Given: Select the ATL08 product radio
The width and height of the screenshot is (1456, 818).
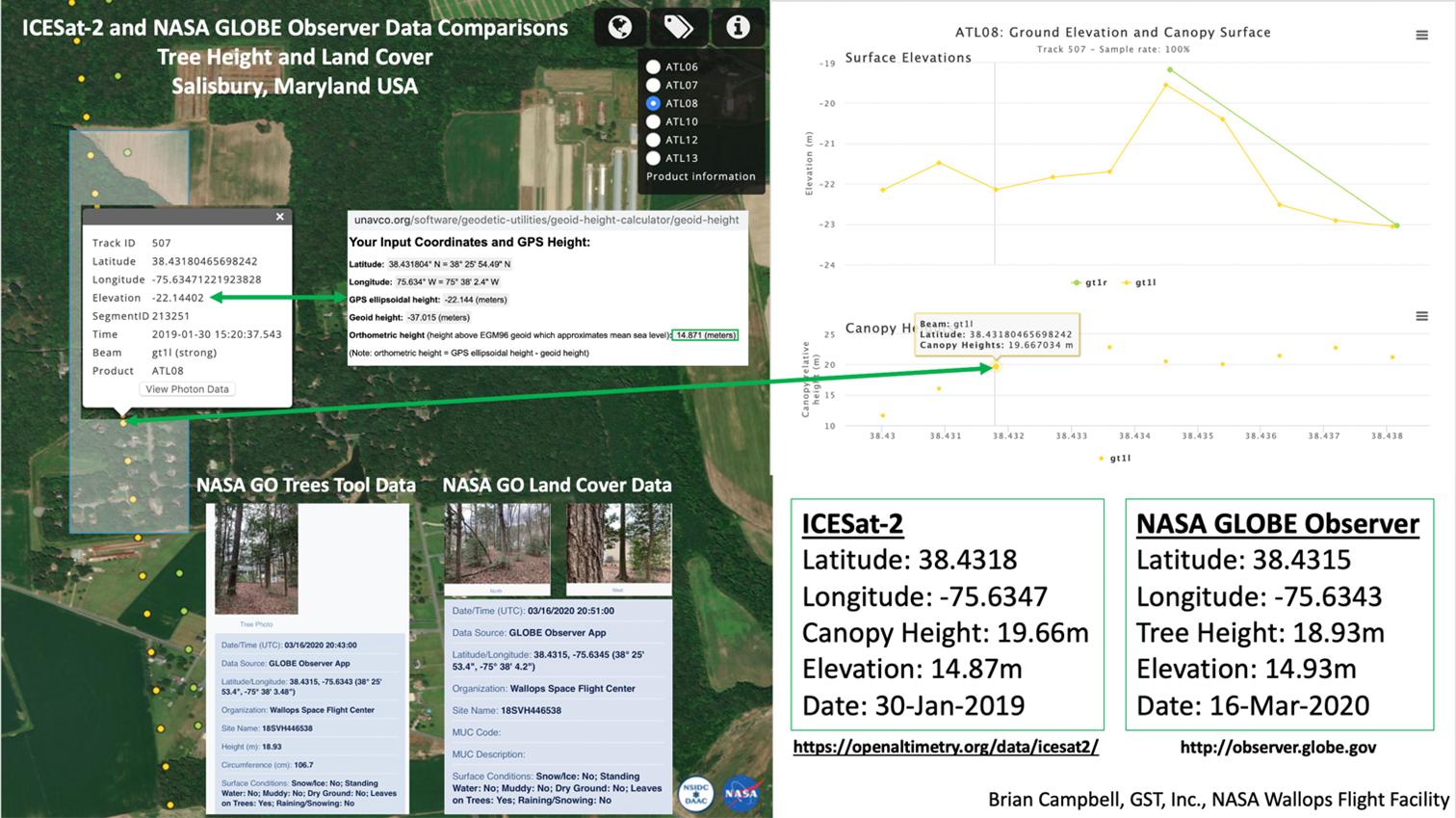Looking at the screenshot, I should tap(653, 103).
